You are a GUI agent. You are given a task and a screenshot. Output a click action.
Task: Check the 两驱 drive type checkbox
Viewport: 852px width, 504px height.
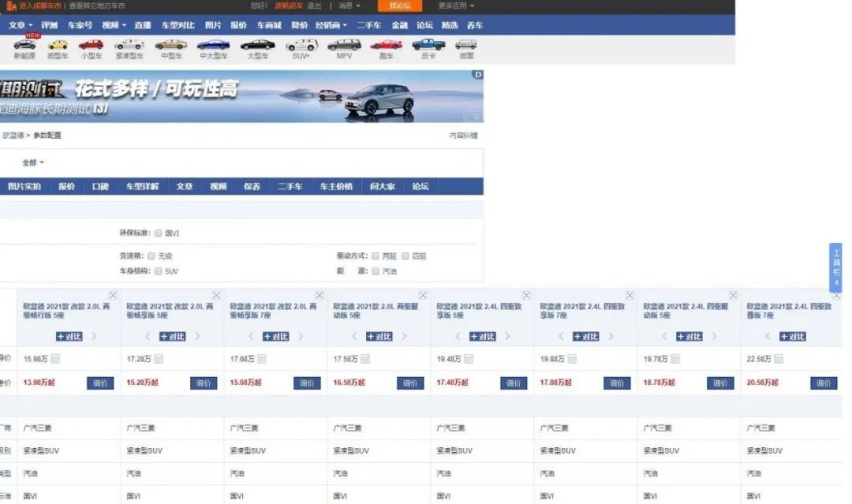tap(375, 256)
